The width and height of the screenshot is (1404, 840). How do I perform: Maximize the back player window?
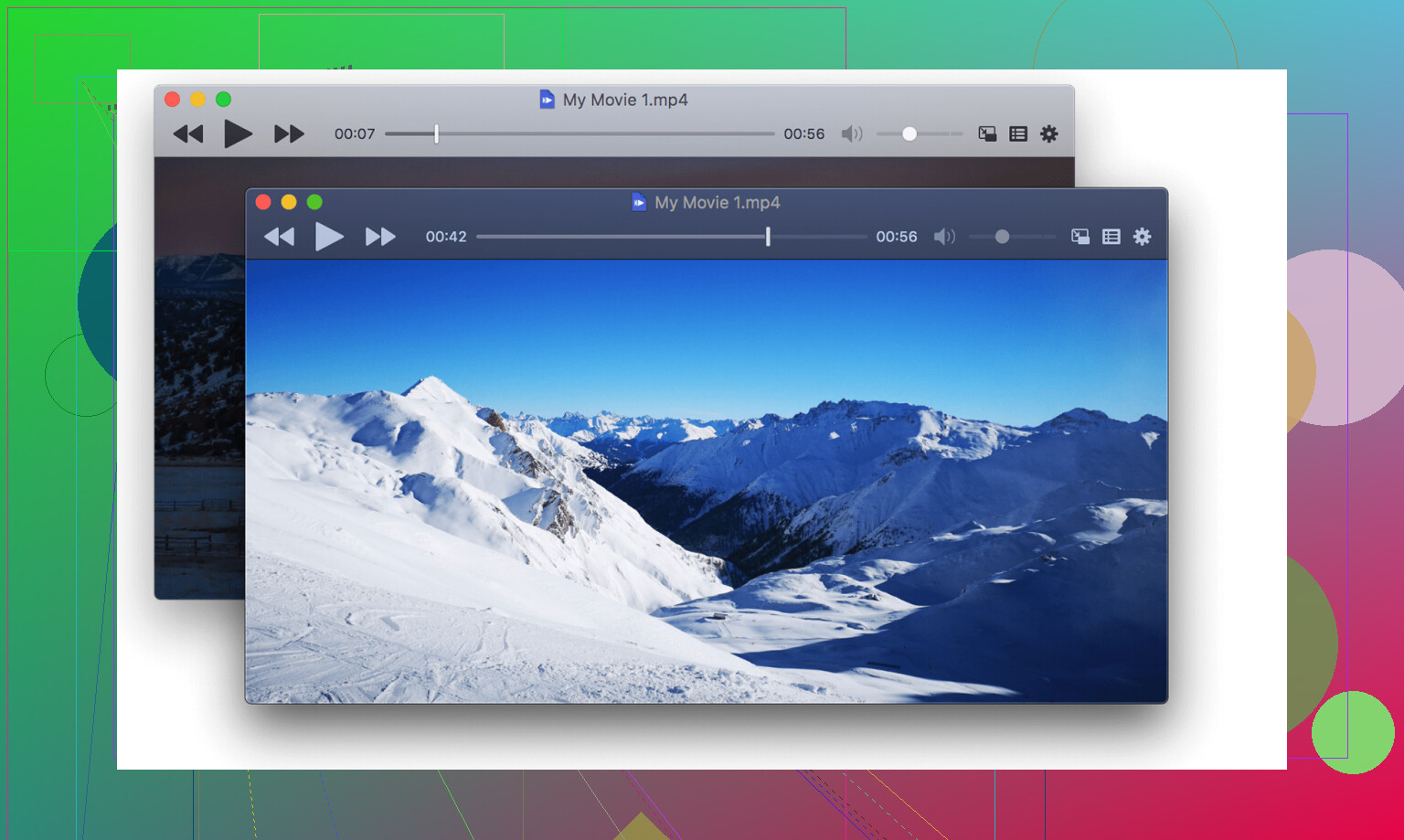[x=223, y=100]
